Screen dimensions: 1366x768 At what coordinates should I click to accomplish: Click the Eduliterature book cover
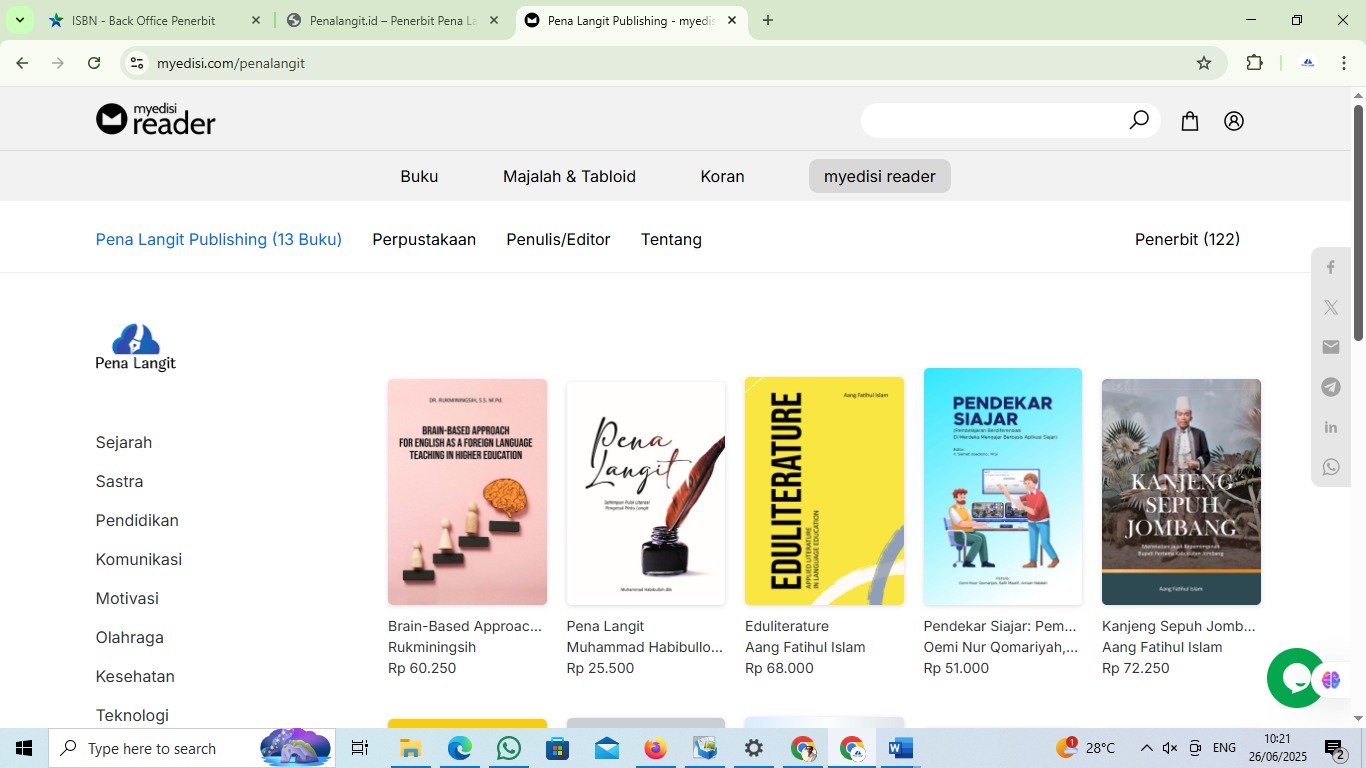click(x=824, y=491)
